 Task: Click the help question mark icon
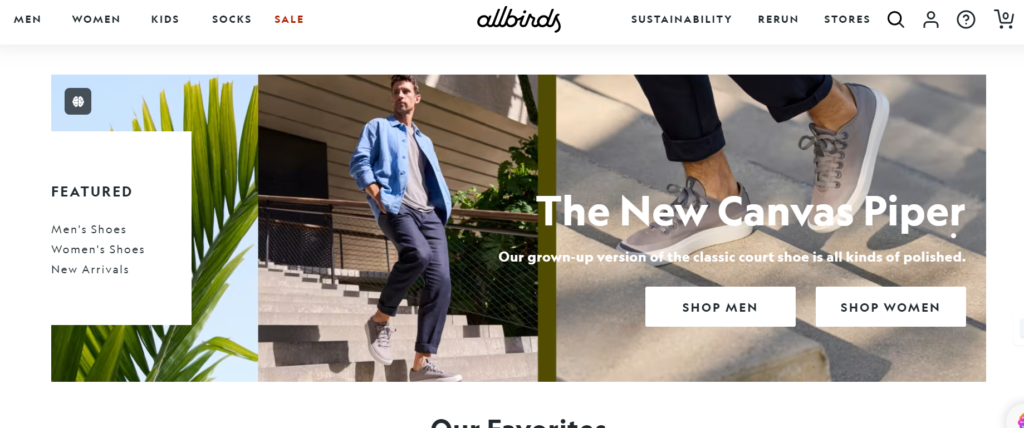click(966, 20)
